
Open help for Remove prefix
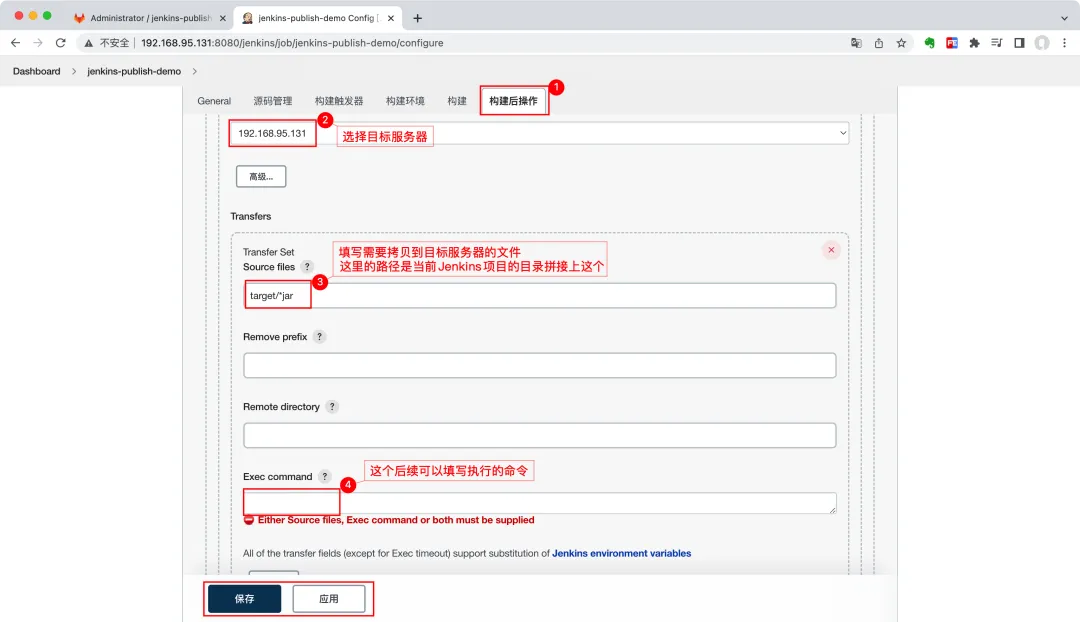(x=319, y=337)
